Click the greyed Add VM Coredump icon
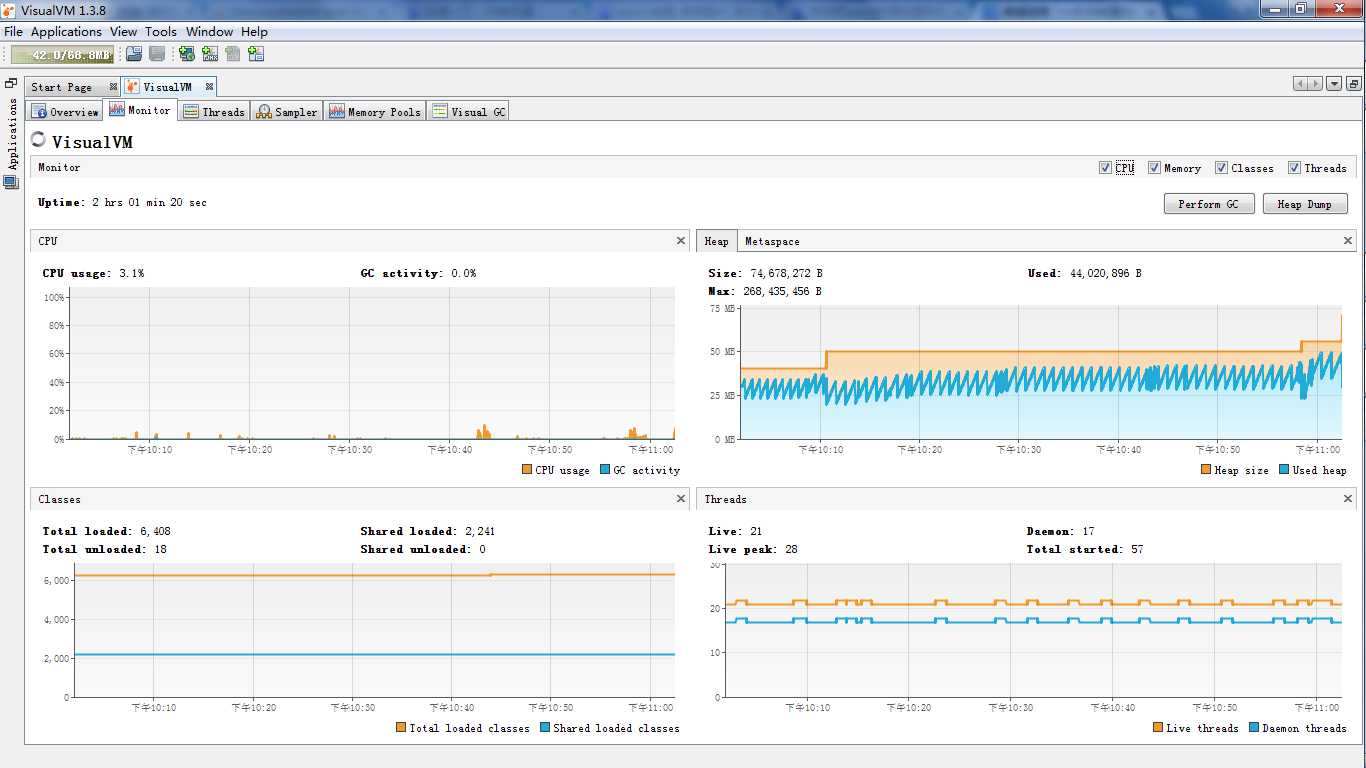Screen dimensions: 1366x768 [233, 54]
